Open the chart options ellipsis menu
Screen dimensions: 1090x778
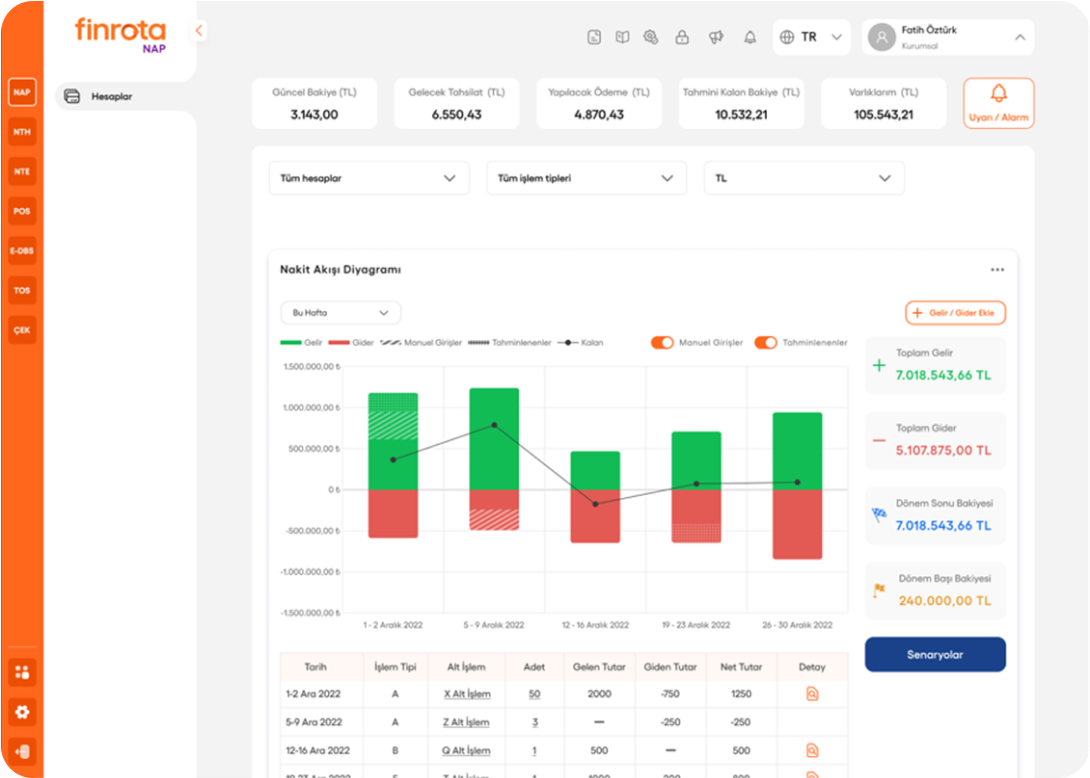coord(997,269)
